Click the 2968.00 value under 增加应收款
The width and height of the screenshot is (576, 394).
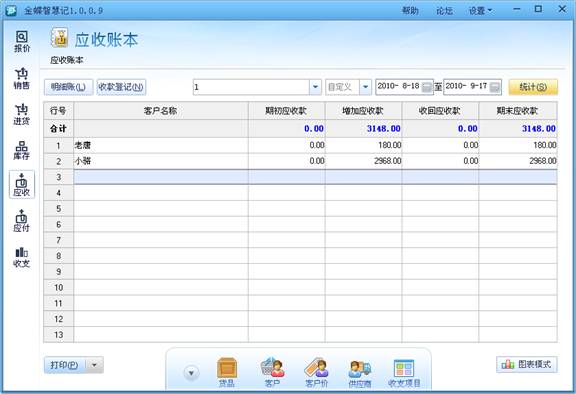pyautogui.click(x=388, y=161)
